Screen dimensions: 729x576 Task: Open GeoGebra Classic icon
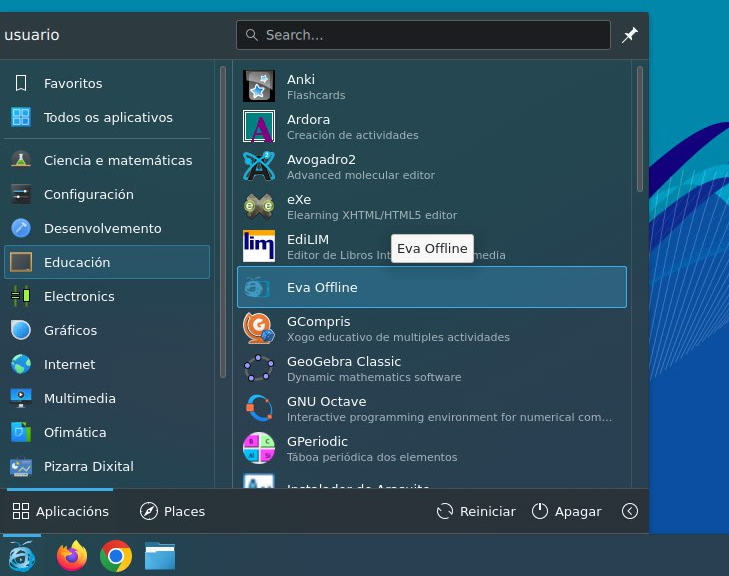(259, 368)
